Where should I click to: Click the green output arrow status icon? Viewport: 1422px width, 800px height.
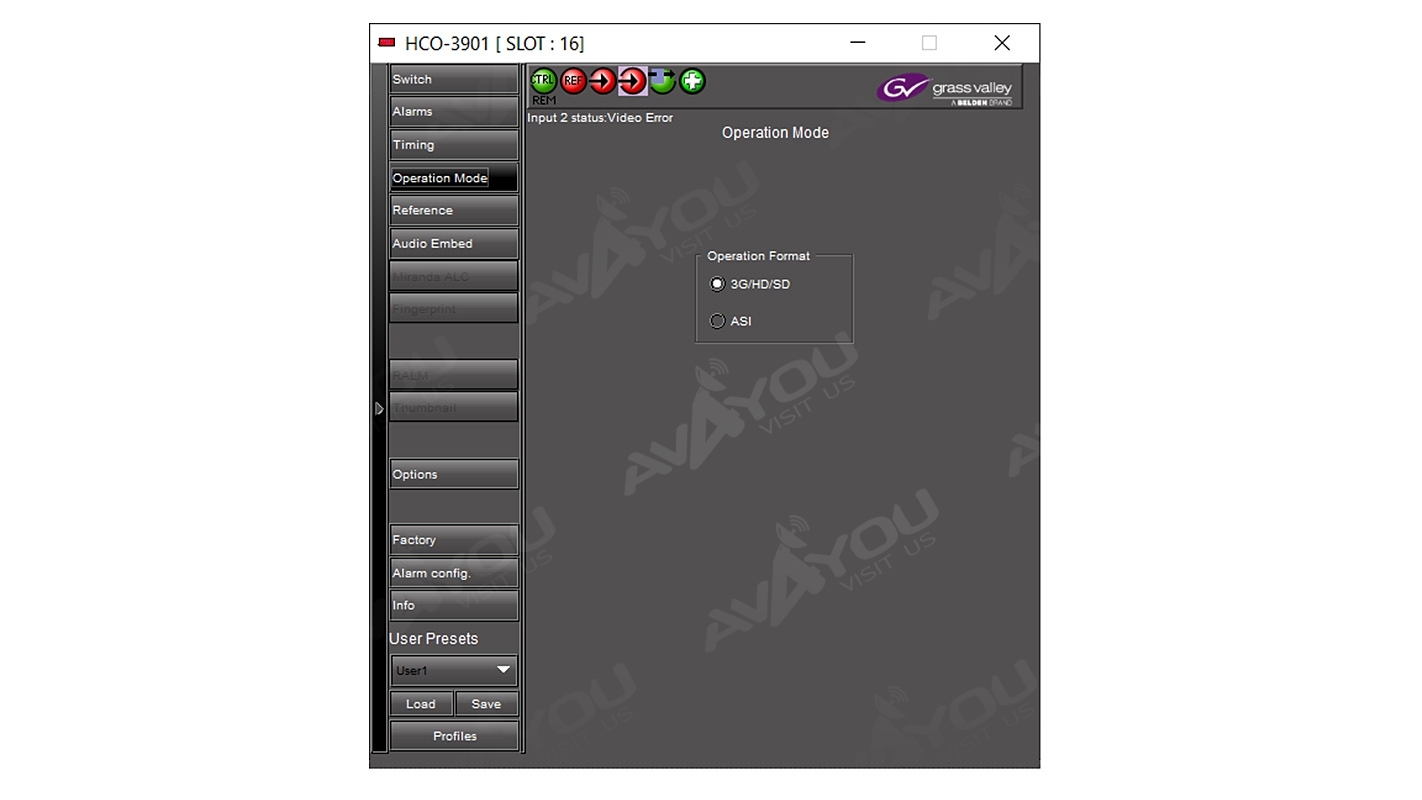tap(662, 81)
